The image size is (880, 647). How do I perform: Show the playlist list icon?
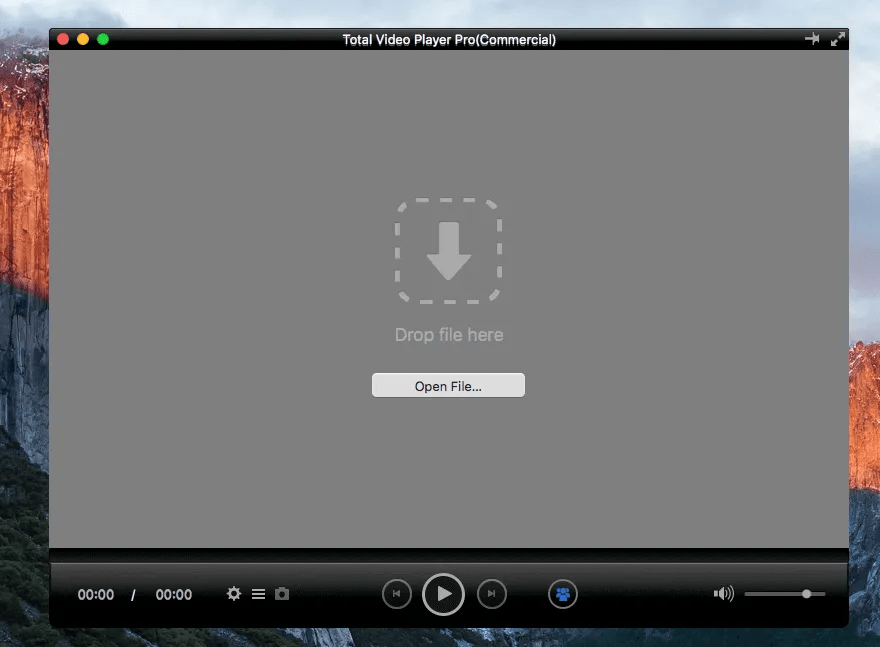point(258,594)
